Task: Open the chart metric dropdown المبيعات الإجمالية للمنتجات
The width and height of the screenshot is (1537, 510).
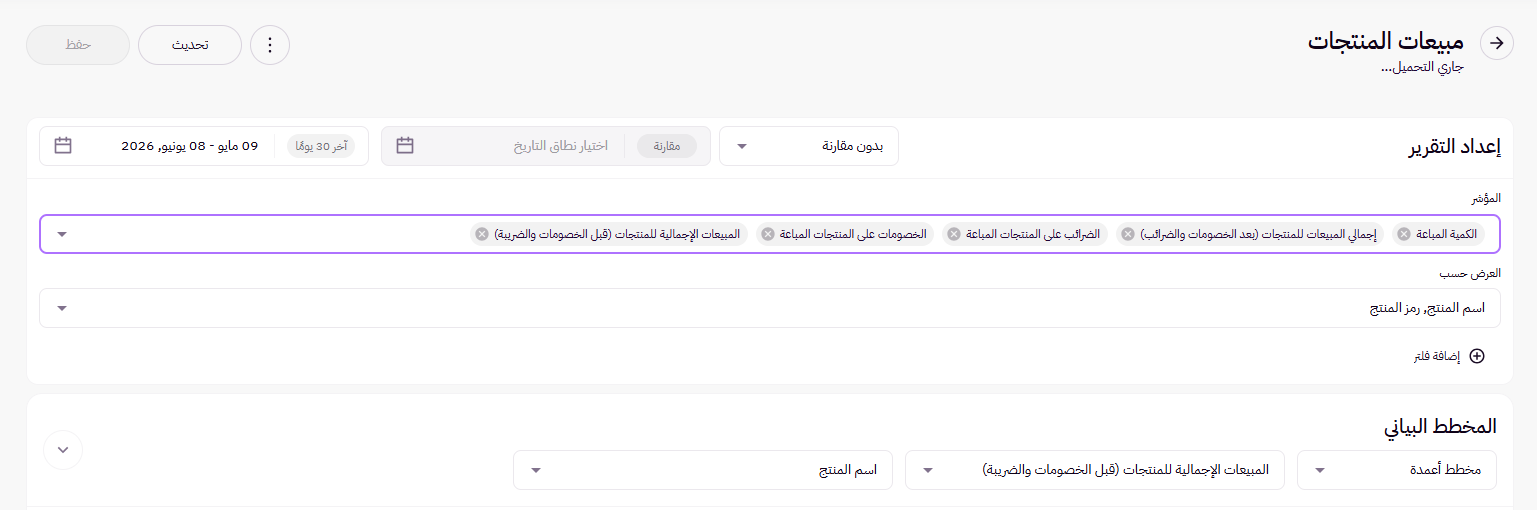Action: tap(1095, 470)
